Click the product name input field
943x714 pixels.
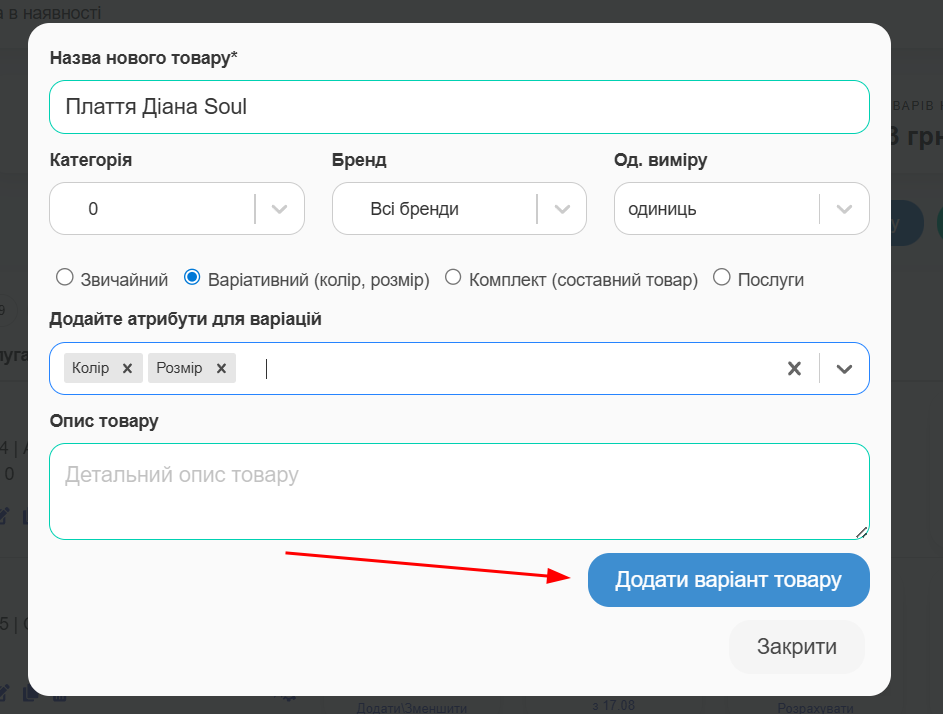coord(458,107)
